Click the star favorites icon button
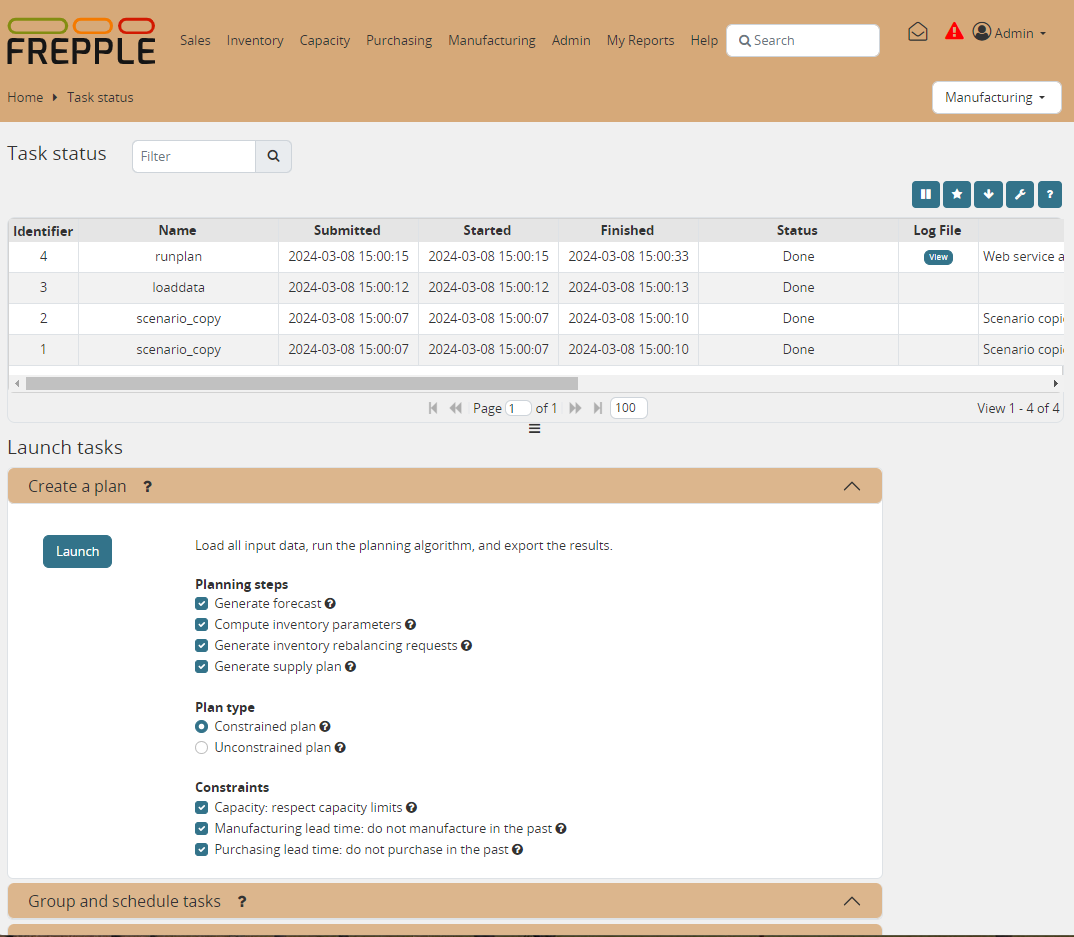The height and width of the screenshot is (937, 1074). click(957, 194)
